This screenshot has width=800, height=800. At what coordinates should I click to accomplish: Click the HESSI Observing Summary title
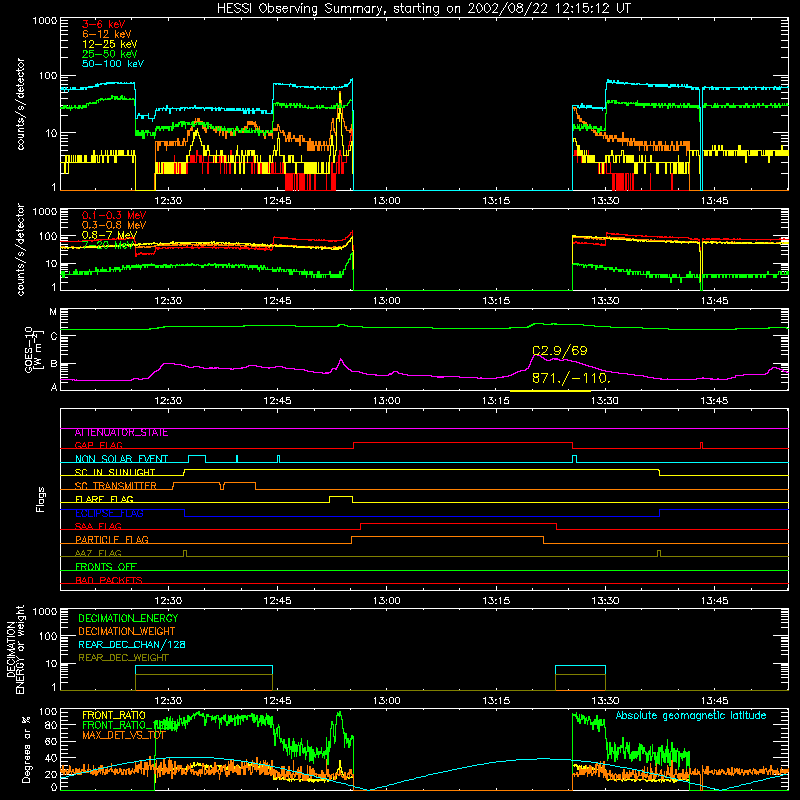point(424,9)
